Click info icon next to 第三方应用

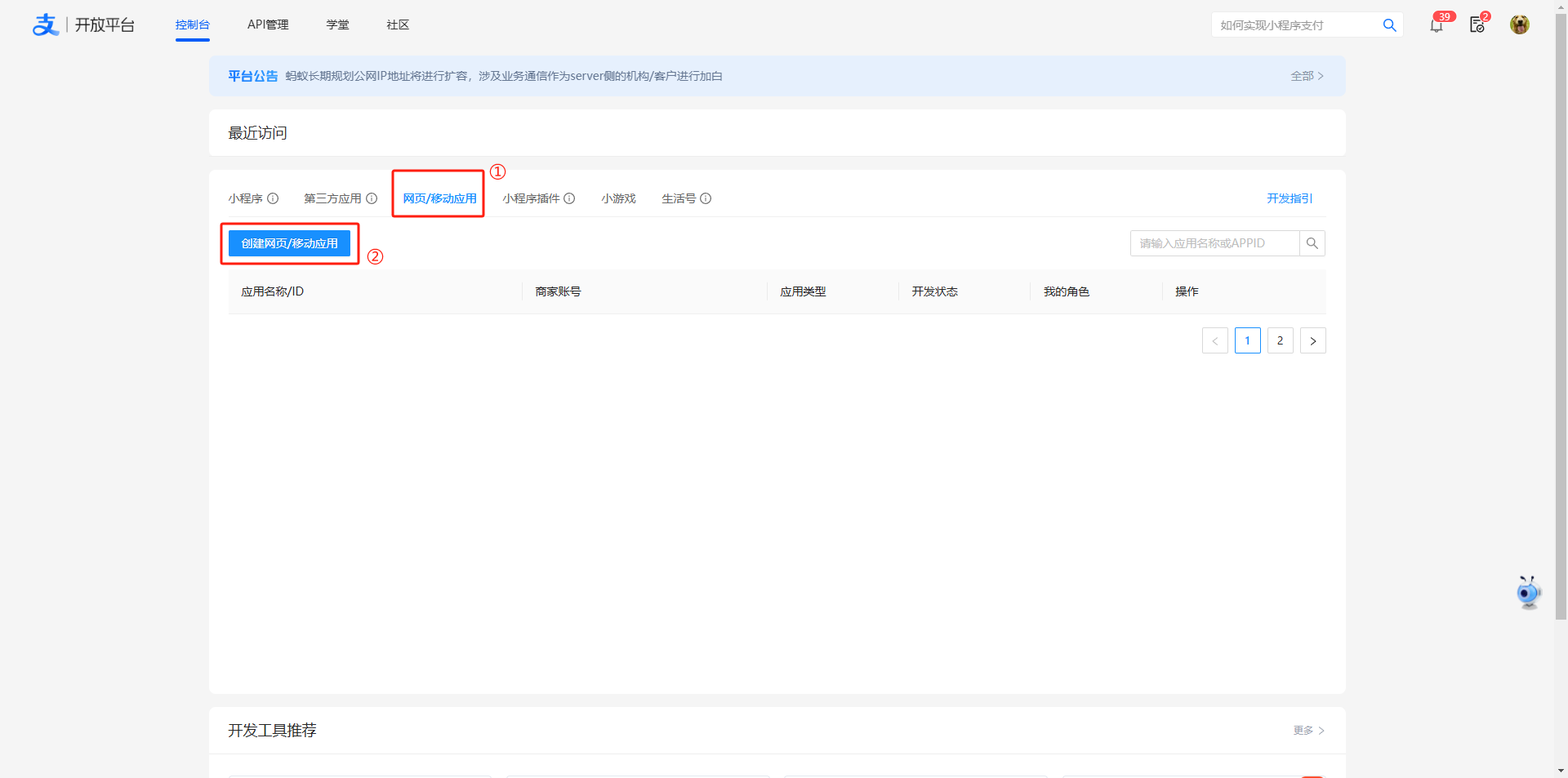click(372, 198)
